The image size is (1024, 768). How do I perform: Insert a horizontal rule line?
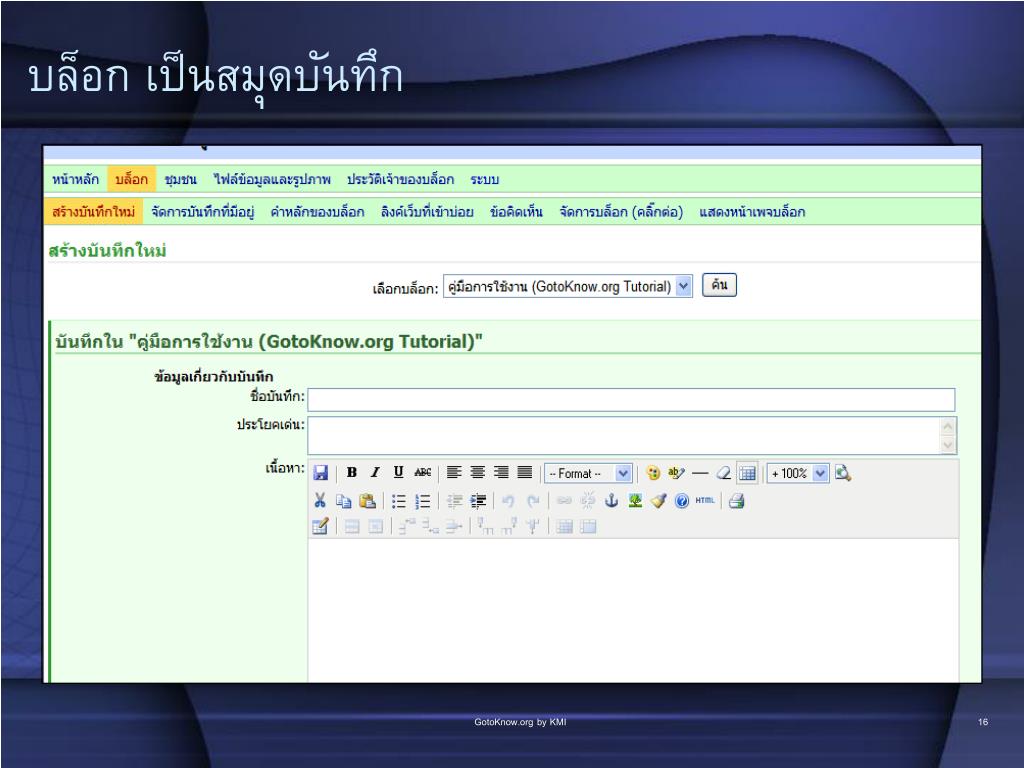[x=700, y=473]
